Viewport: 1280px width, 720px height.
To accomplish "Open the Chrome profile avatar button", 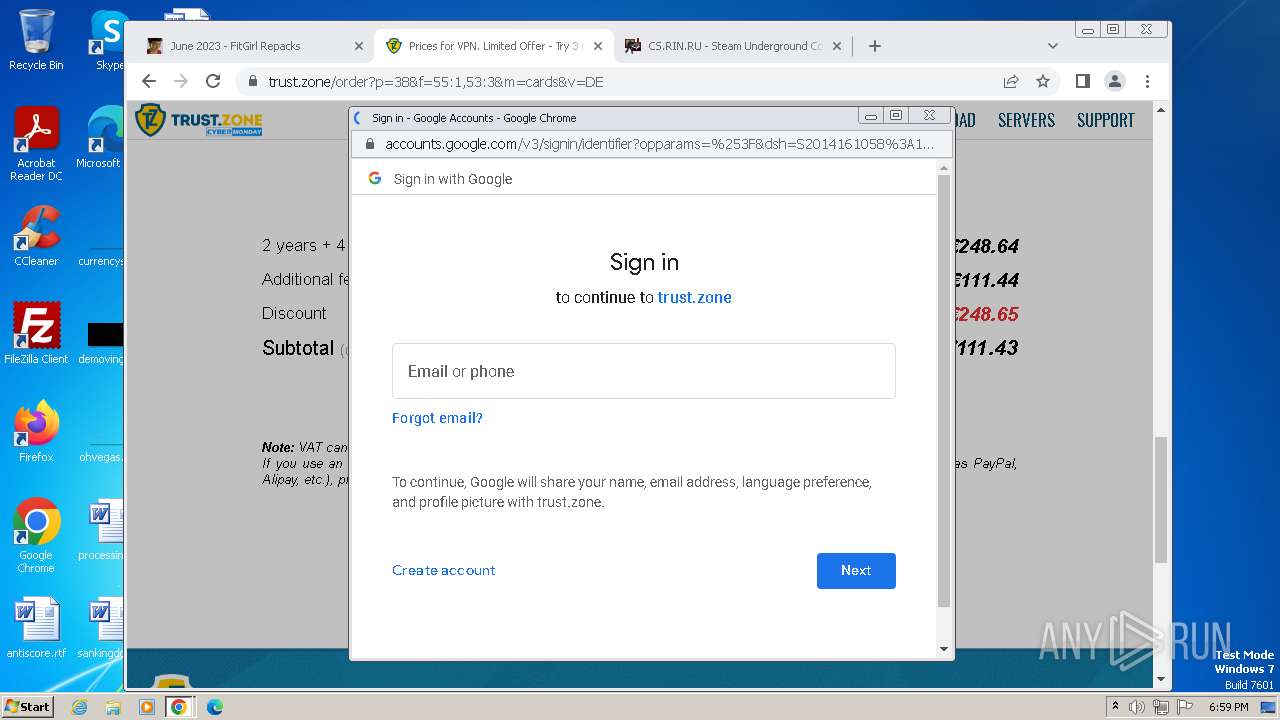I will pos(1115,81).
